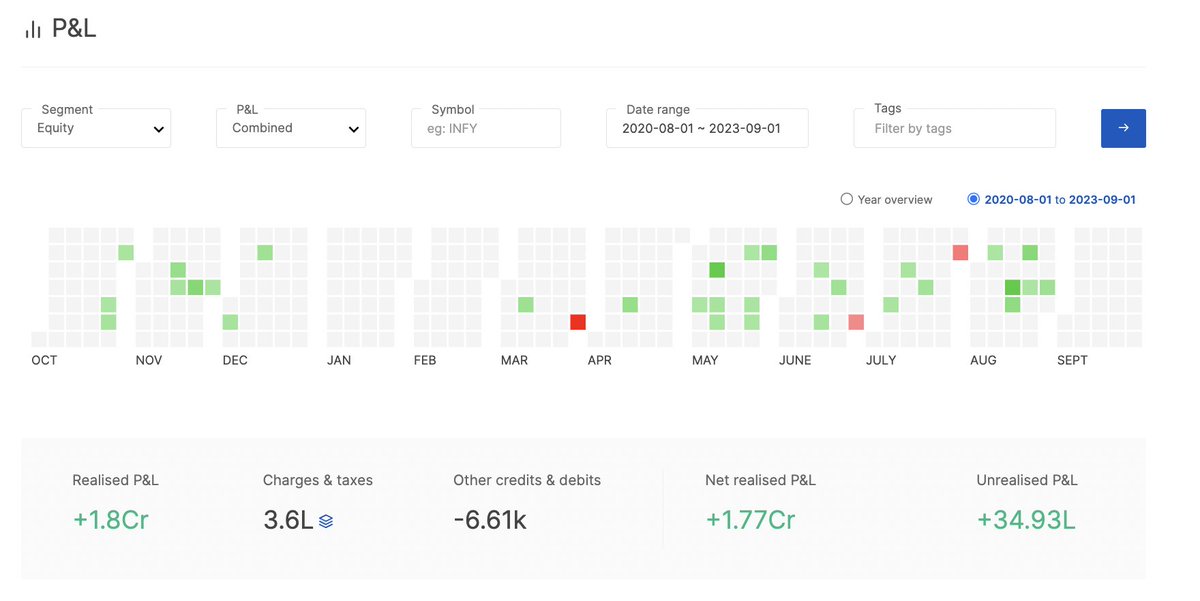Click the +34.93L unrealised P&L value
The width and height of the screenshot is (1200, 601).
(x=1026, y=520)
